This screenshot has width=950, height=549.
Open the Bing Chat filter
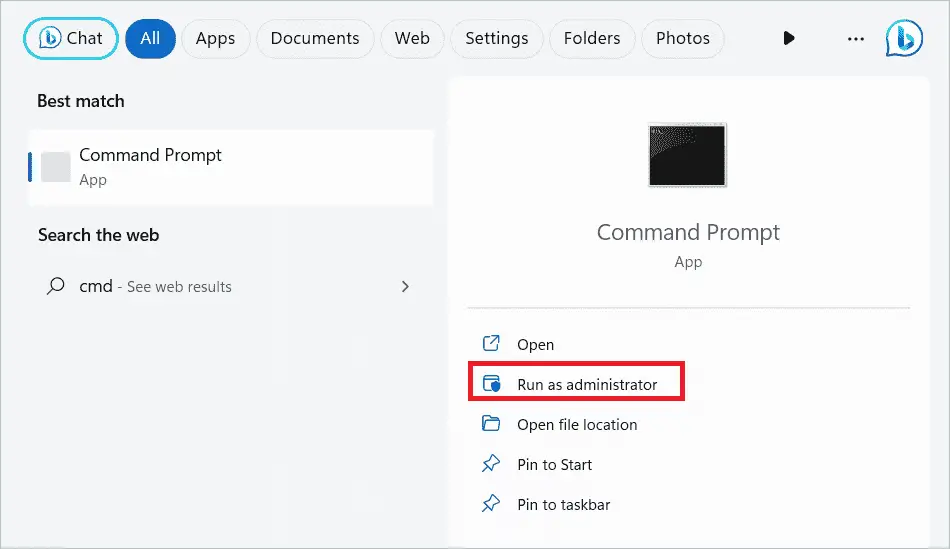[x=70, y=38]
